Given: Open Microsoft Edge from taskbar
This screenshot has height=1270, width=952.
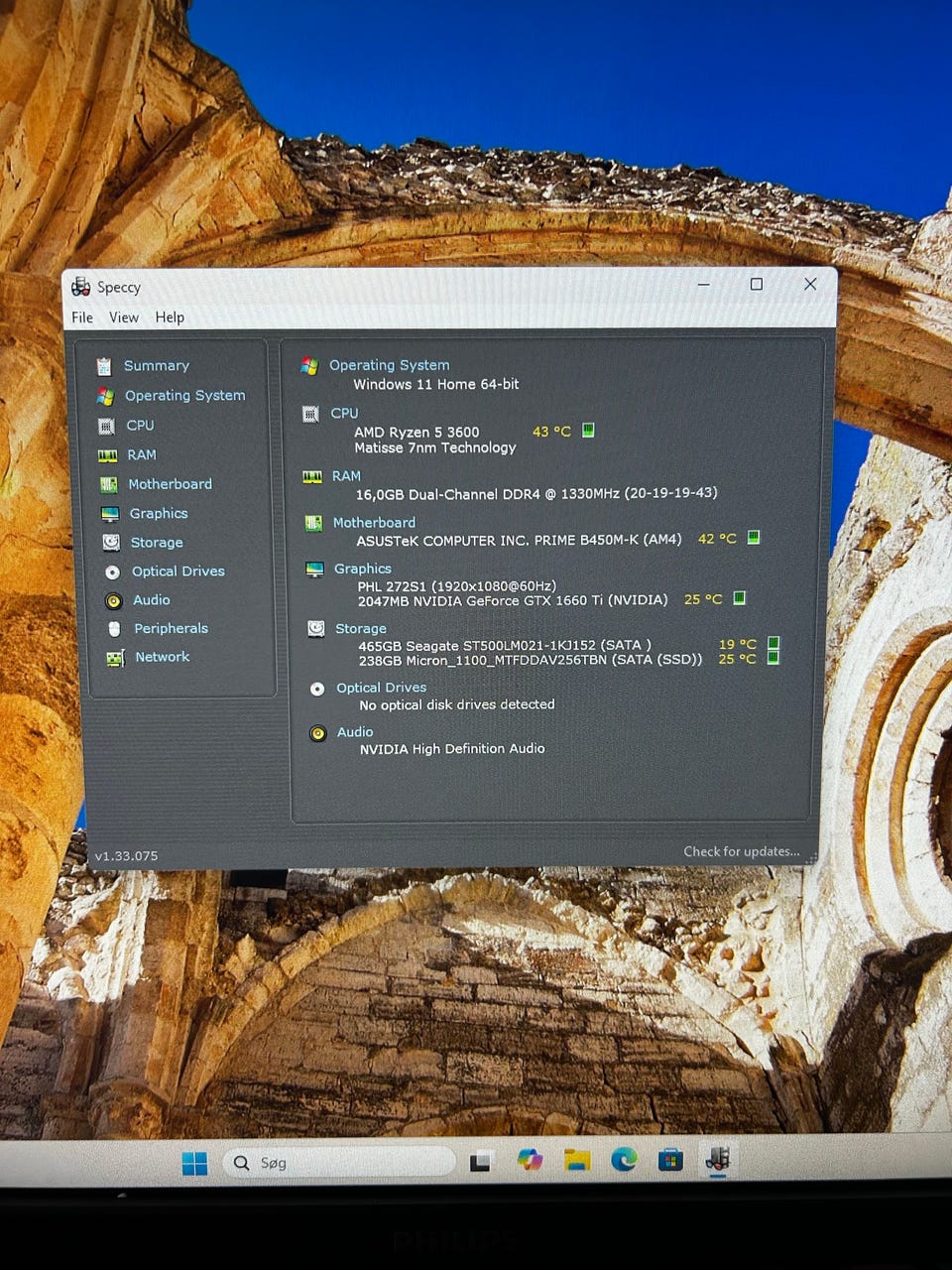Looking at the screenshot, I should pyautogui.click(x=624, y=1158).
